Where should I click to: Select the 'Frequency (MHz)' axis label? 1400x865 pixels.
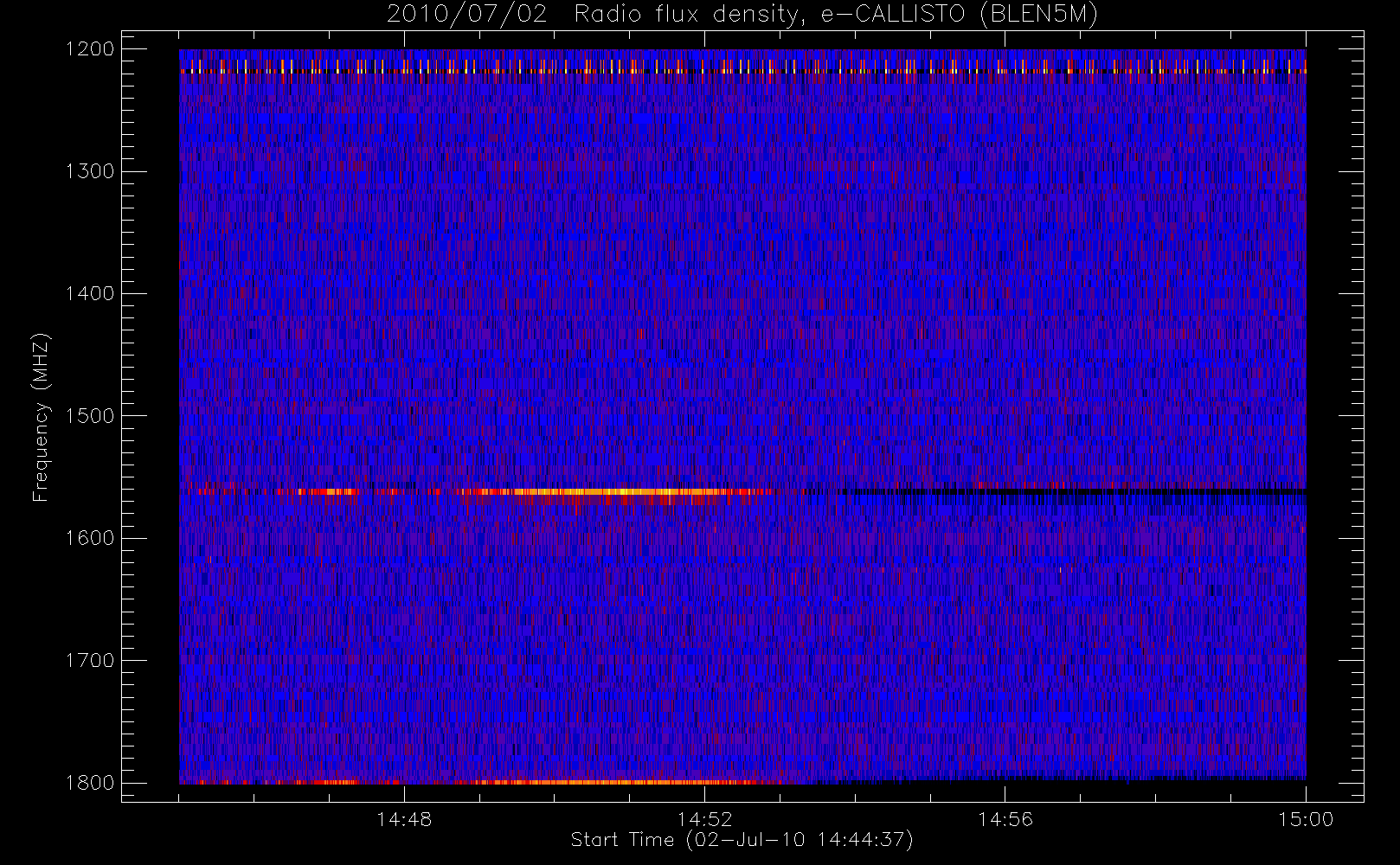(x=40, y=417)
